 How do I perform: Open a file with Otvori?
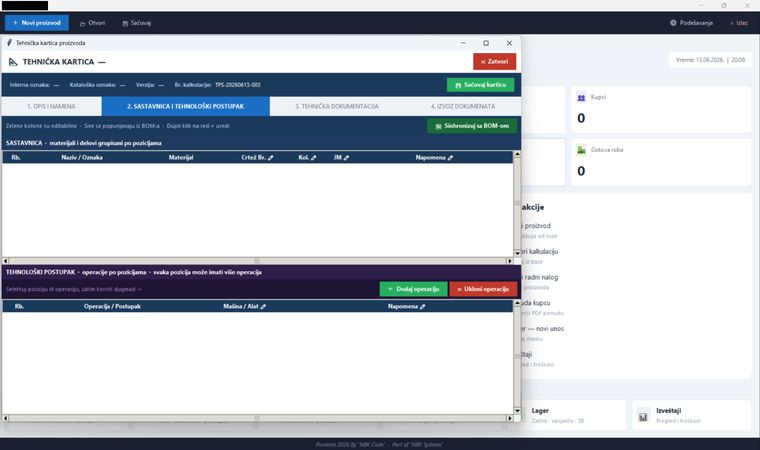pos(92,23)
